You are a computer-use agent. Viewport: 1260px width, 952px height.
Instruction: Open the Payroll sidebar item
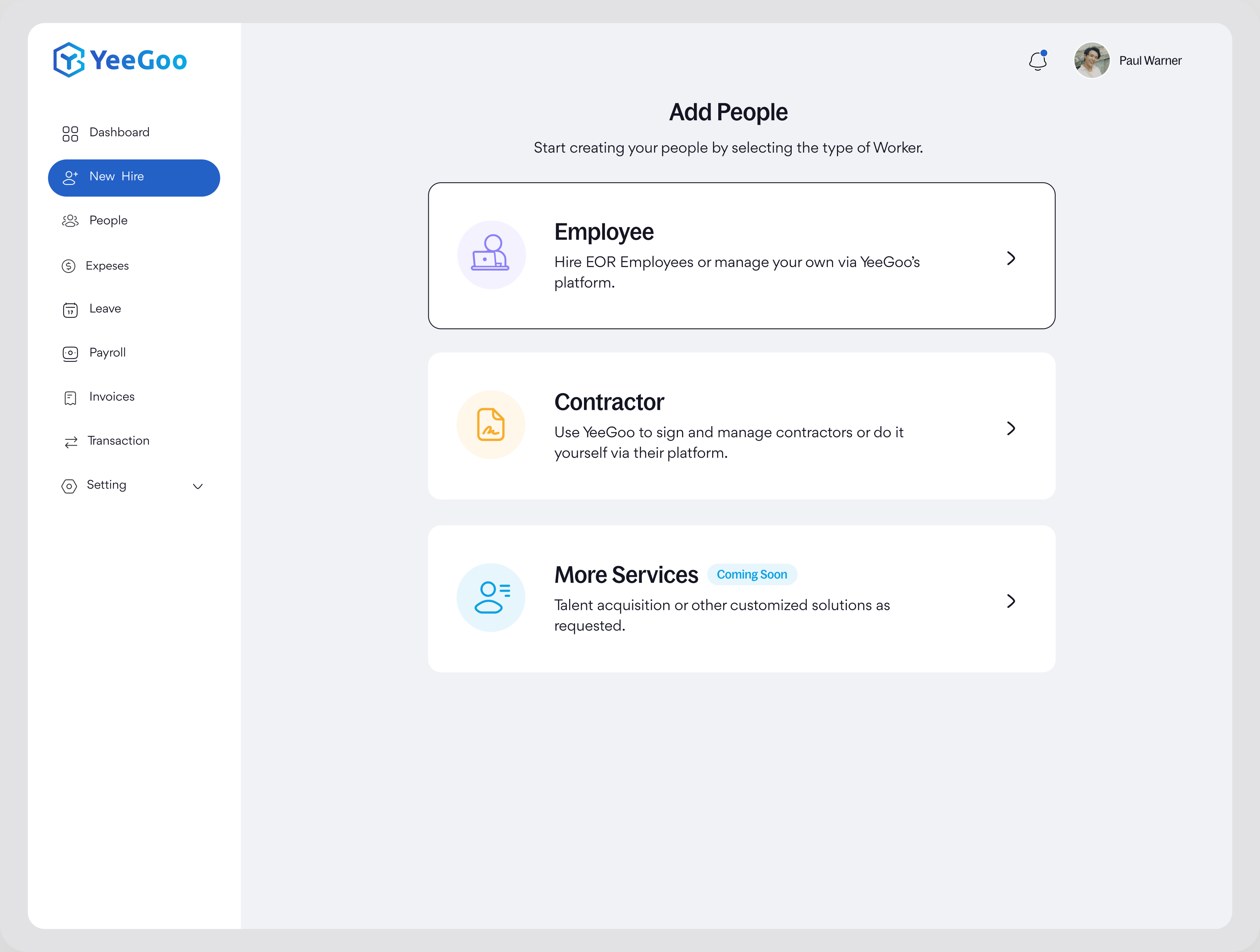(x=134, y=353)
